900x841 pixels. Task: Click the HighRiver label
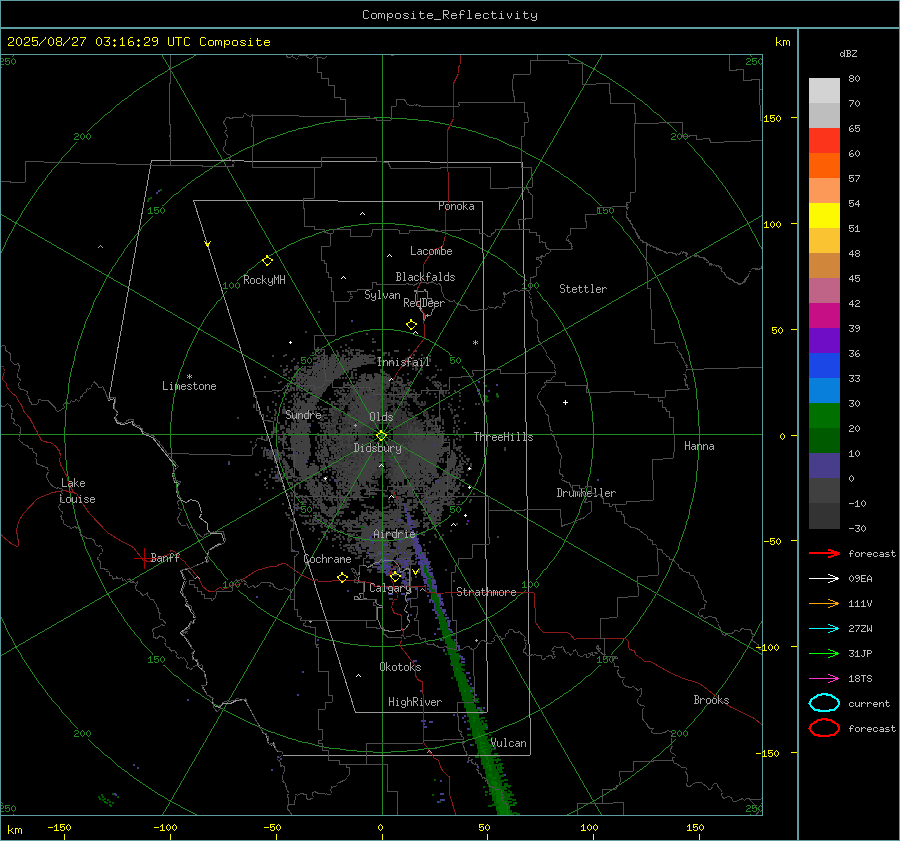coord(415,702)
